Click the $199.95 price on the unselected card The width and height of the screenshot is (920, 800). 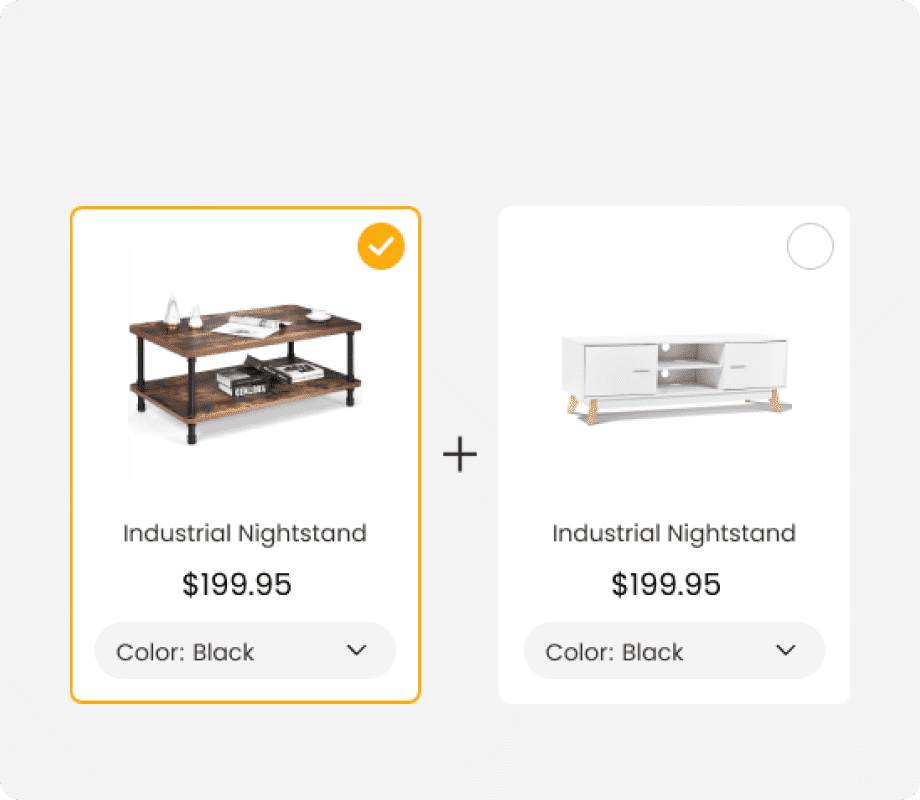666,584
